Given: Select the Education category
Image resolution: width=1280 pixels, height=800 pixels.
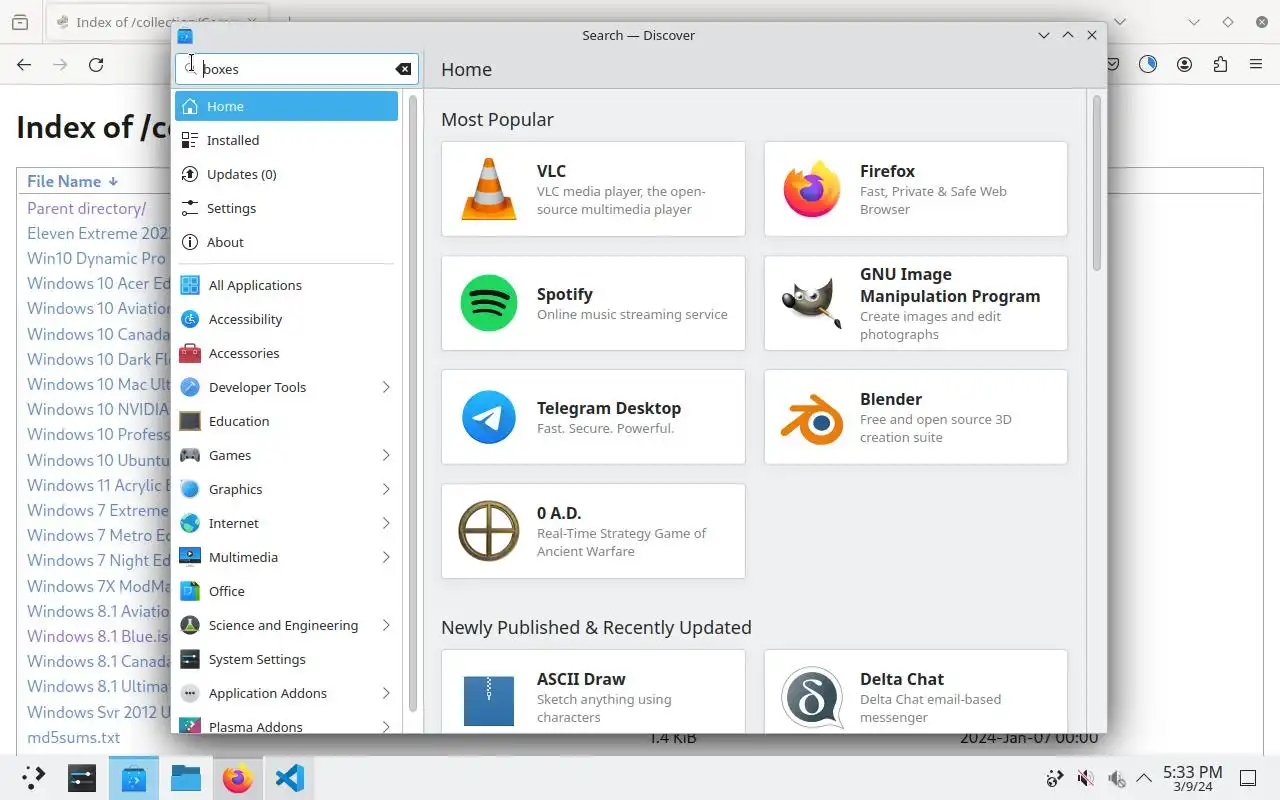Looking at the screenshot, I should (x=286, y=421).
